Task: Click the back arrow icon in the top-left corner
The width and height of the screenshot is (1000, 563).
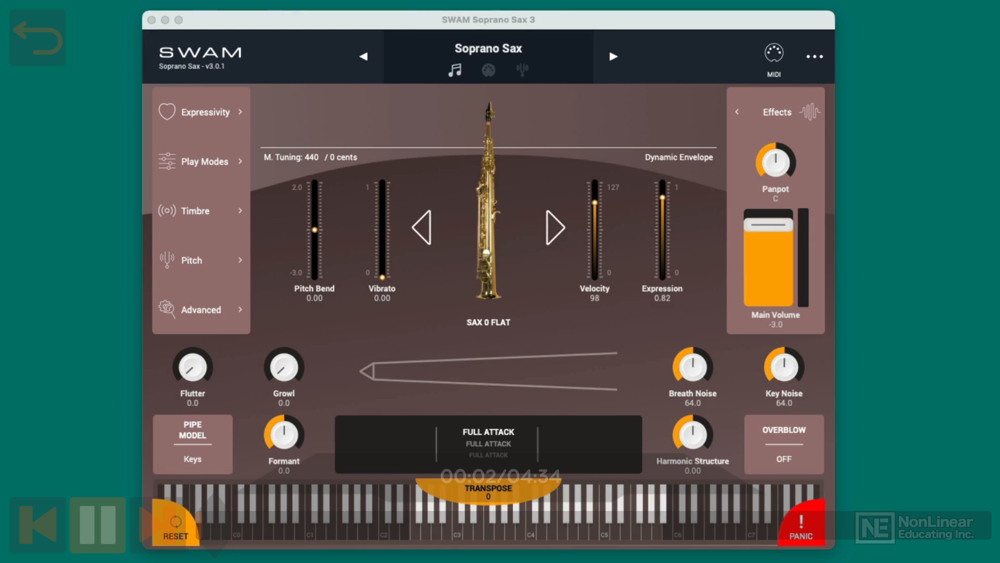Action: point(38,37)
